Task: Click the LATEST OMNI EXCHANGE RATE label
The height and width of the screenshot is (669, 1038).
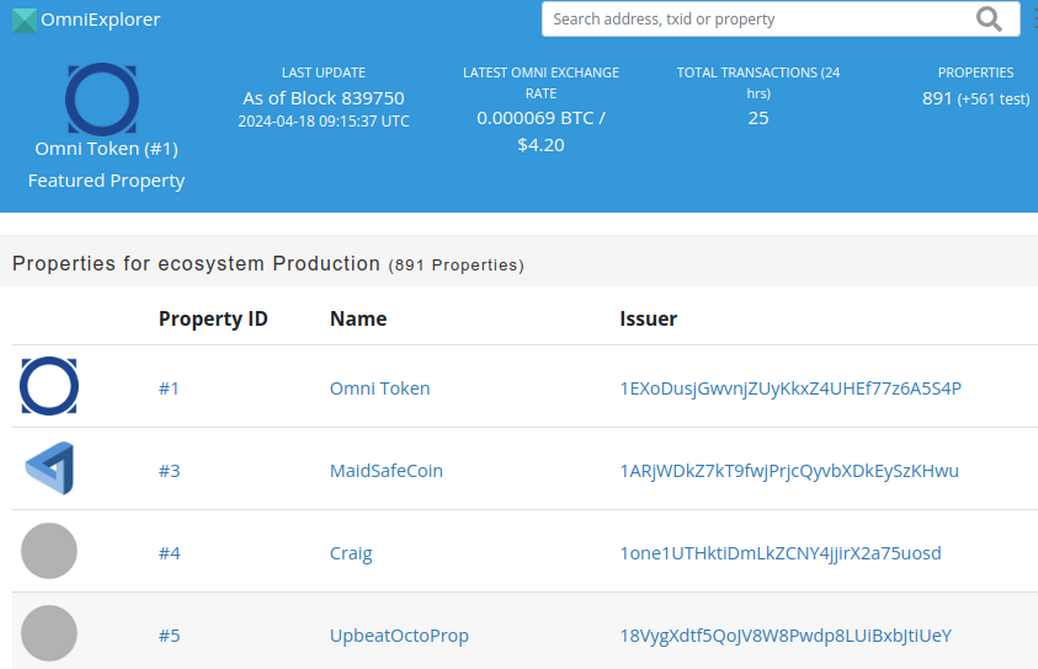Action: 541,83
